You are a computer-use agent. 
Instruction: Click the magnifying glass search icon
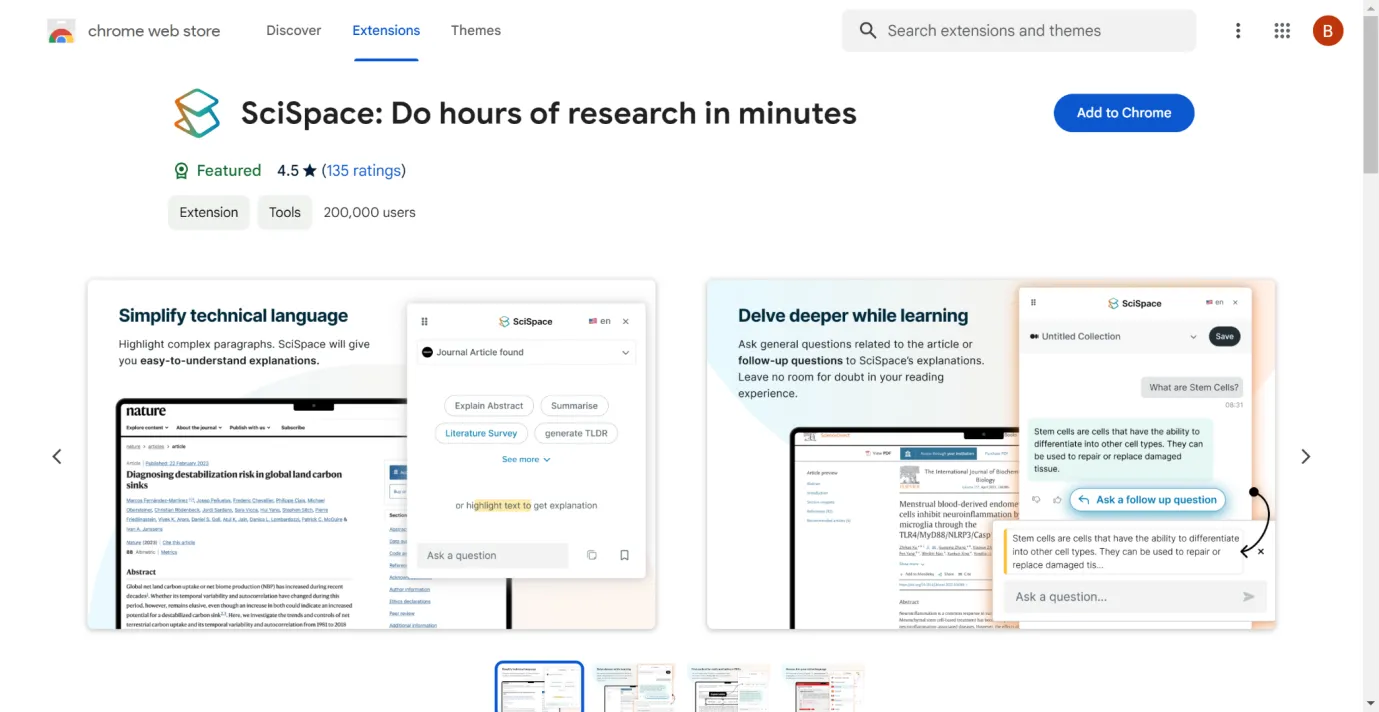[x=868, y=31]
